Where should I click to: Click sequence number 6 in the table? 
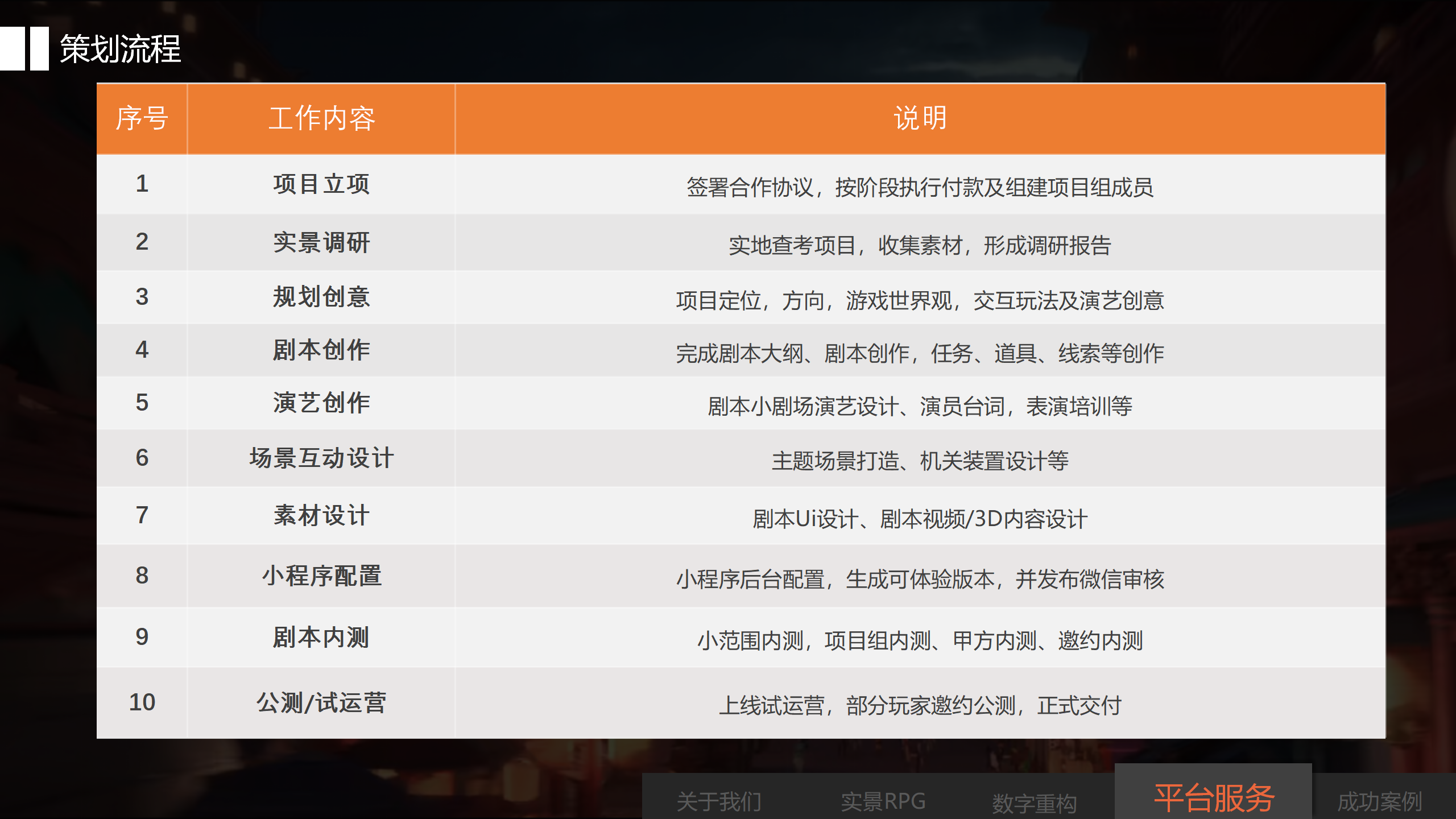pos(142,458)
